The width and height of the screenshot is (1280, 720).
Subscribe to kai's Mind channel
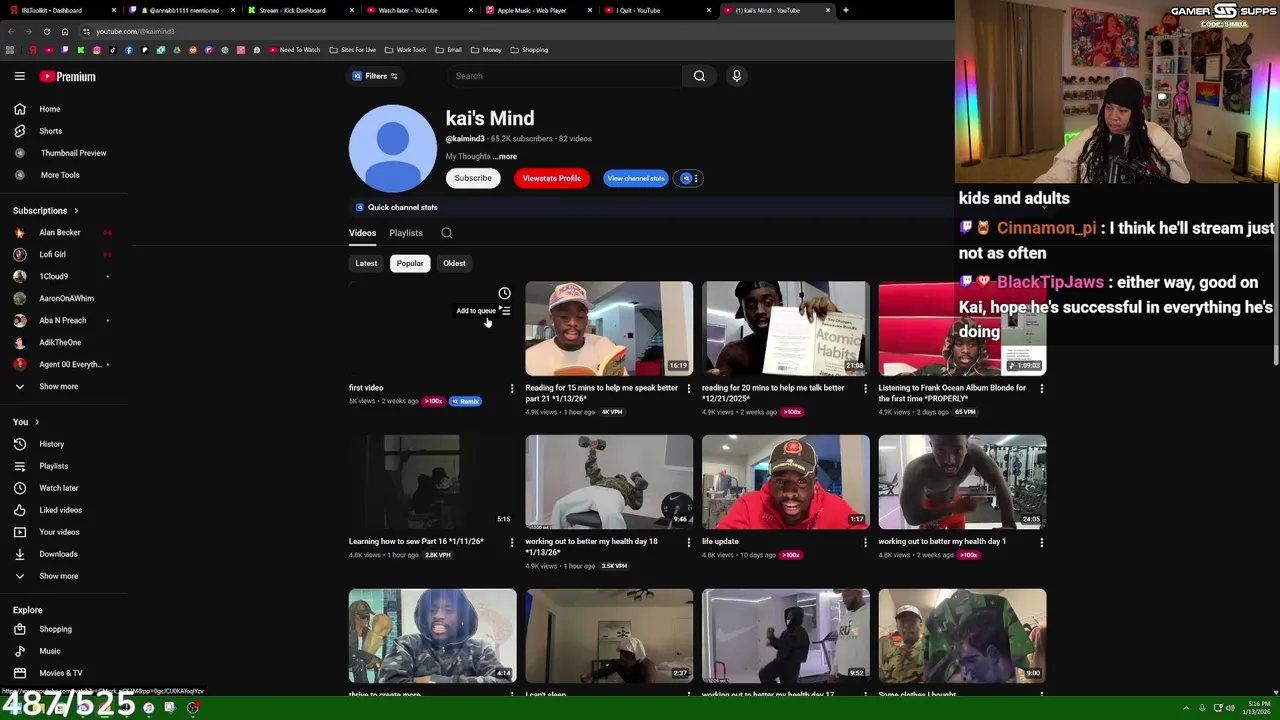click(x=473, y=178)
